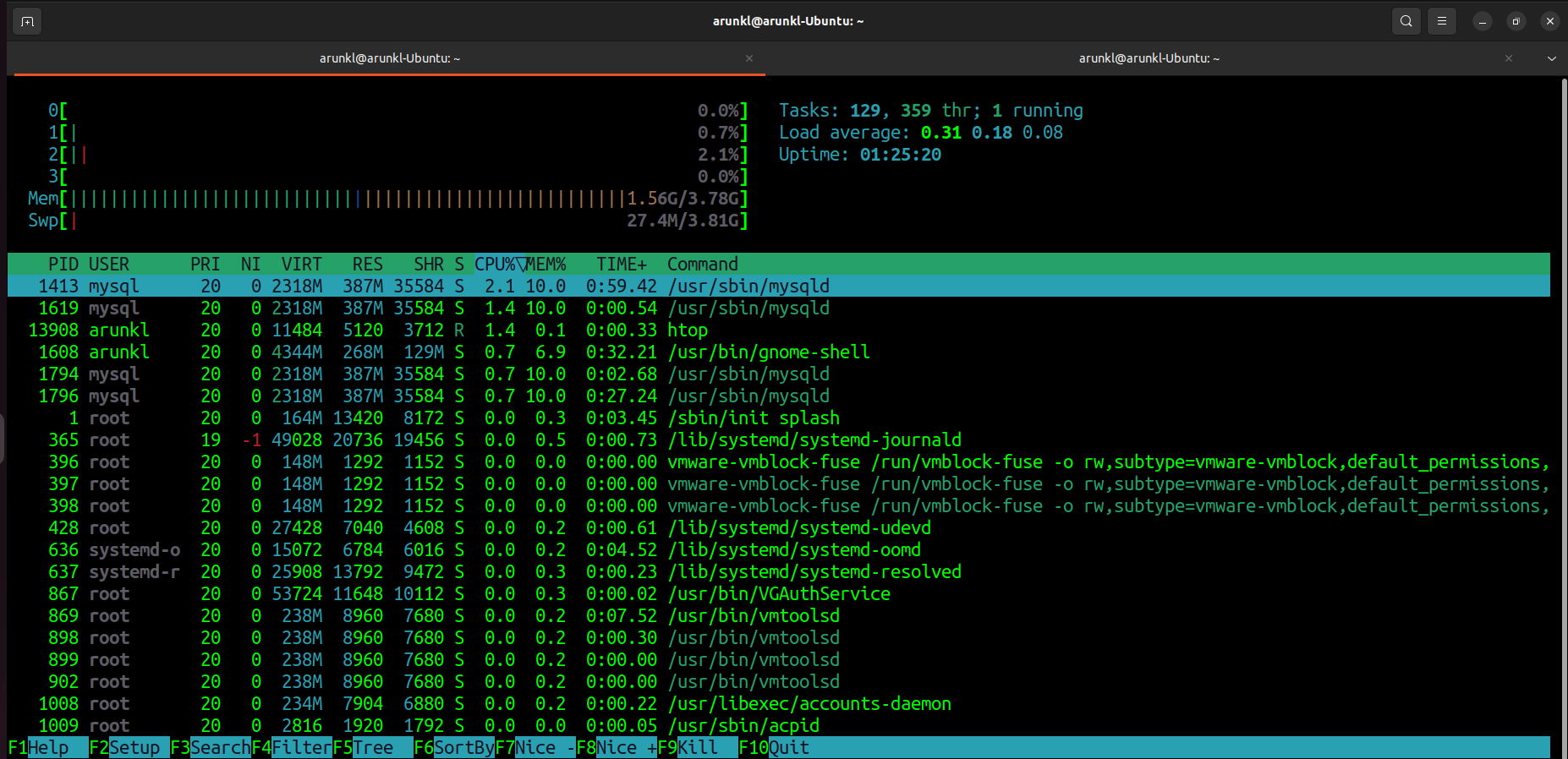Select mysqld process with PID 1619
1568x759 pixels.
779,308
